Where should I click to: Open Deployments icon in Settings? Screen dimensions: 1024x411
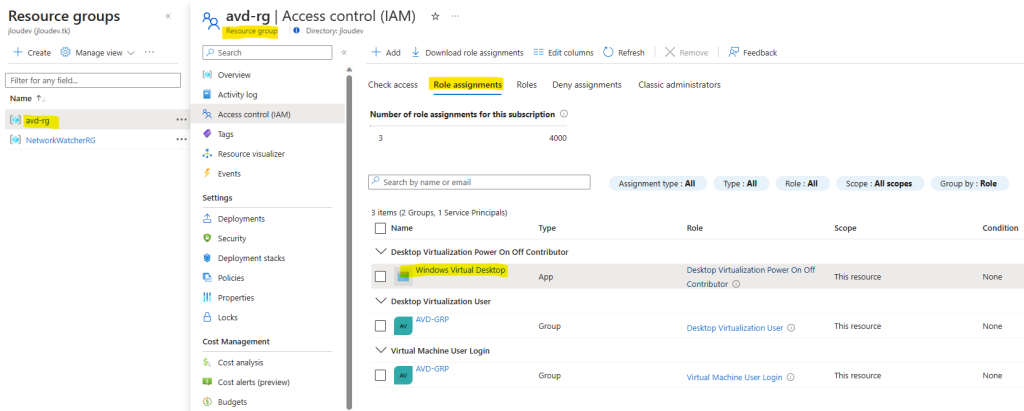point(207,219)
